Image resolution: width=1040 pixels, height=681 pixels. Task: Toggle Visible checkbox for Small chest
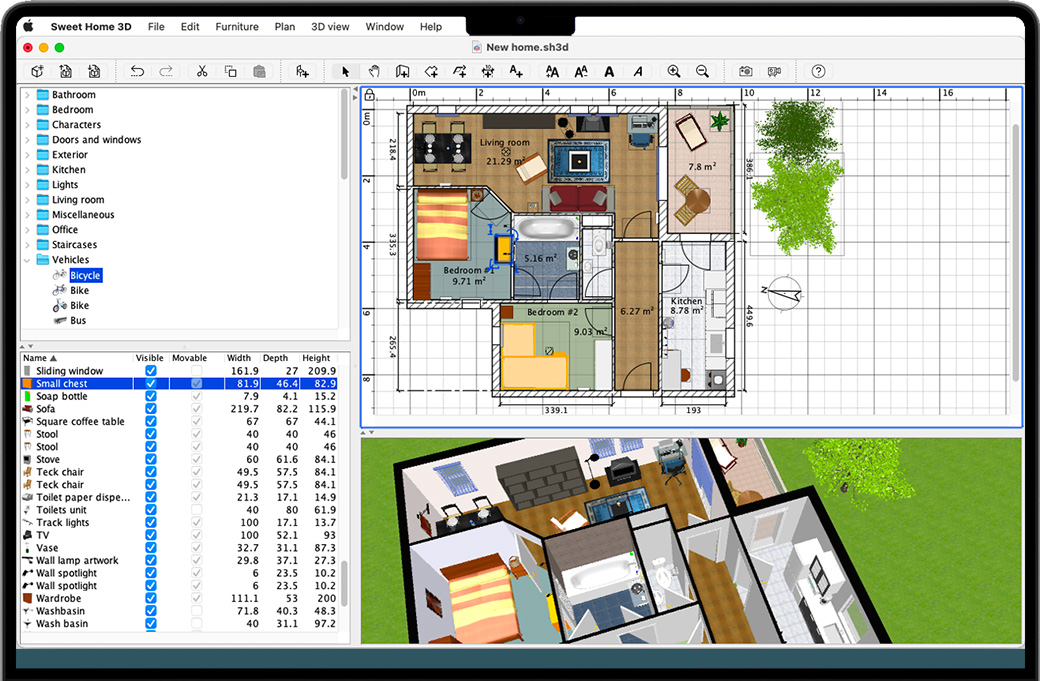pos(151,384)
